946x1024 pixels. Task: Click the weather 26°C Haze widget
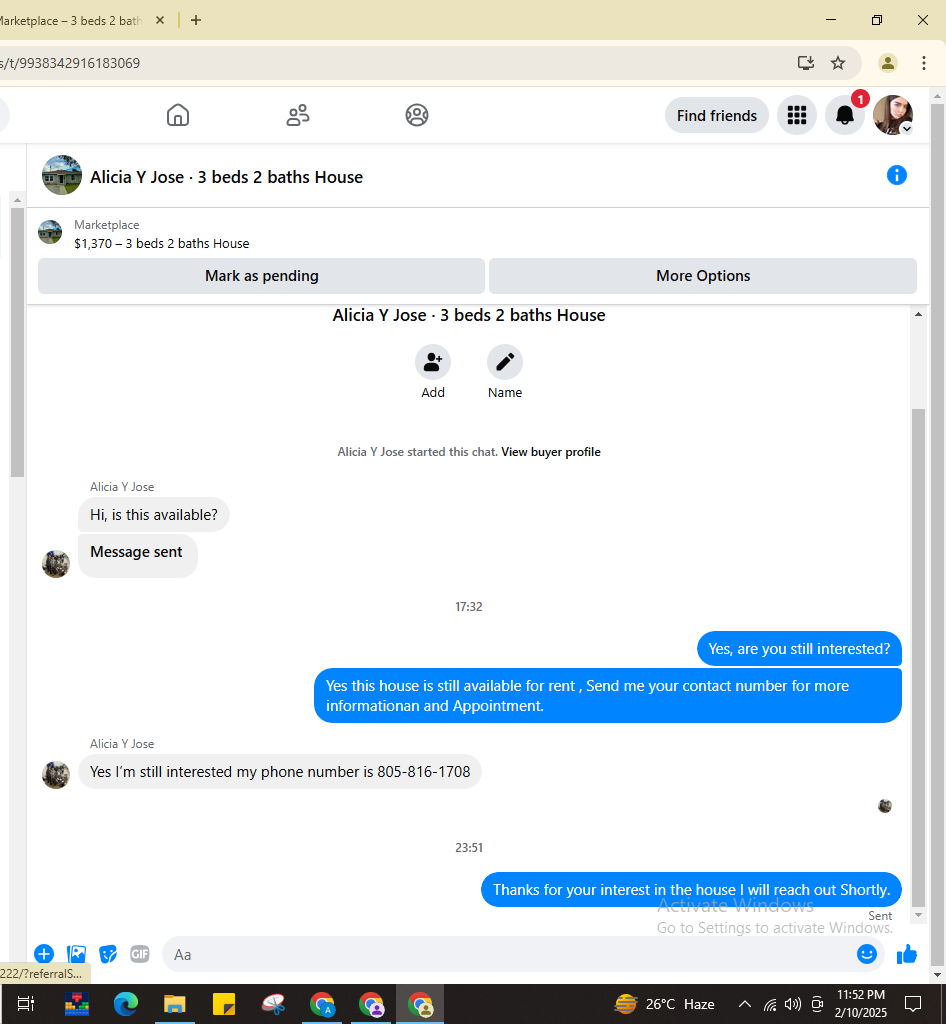pyautogui.click(x=665, y=1004)
